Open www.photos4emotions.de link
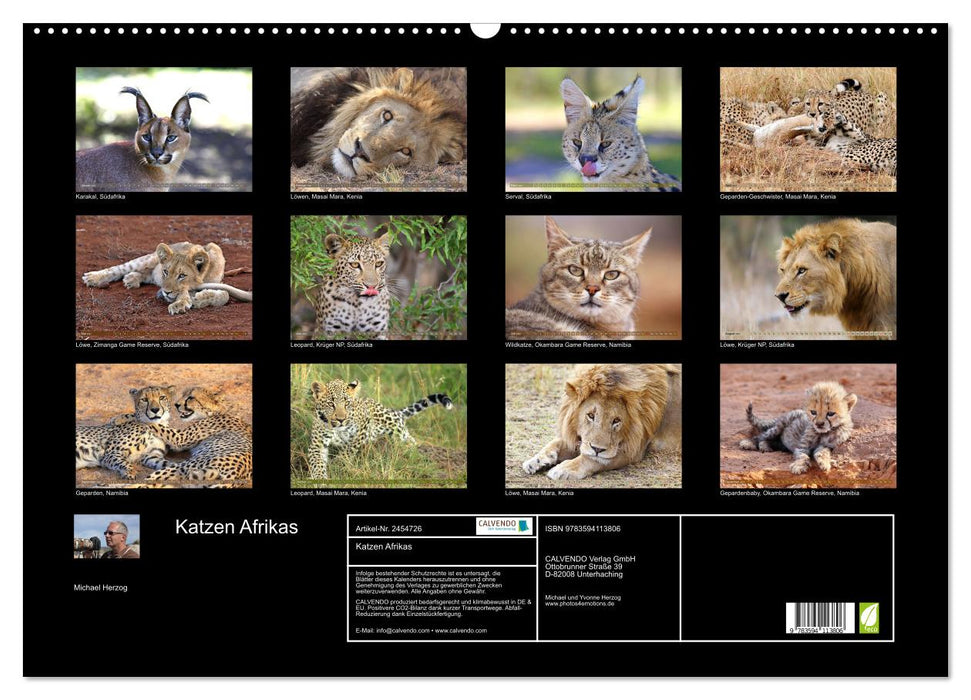Viewport: 971px width, 700px height. coord(580,603)
